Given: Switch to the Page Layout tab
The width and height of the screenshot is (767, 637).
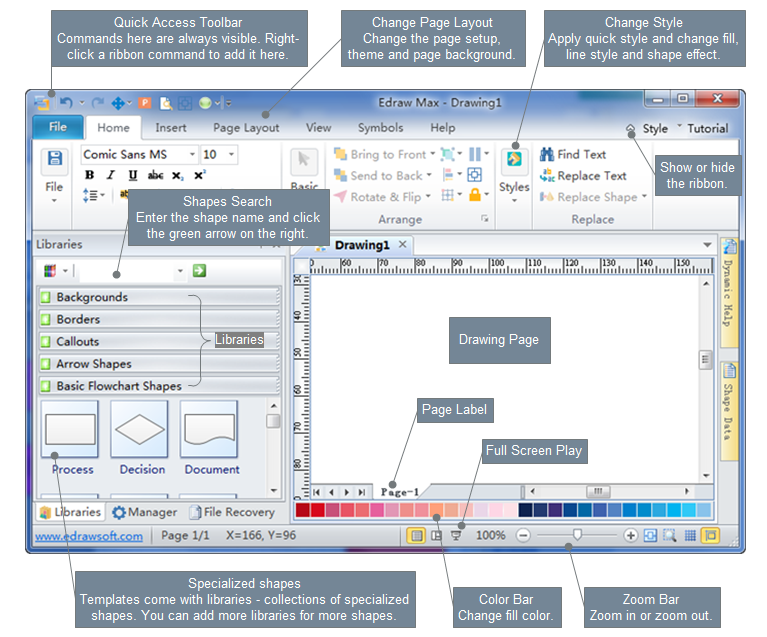Looking at the screenshot, I should pos(246,128).
